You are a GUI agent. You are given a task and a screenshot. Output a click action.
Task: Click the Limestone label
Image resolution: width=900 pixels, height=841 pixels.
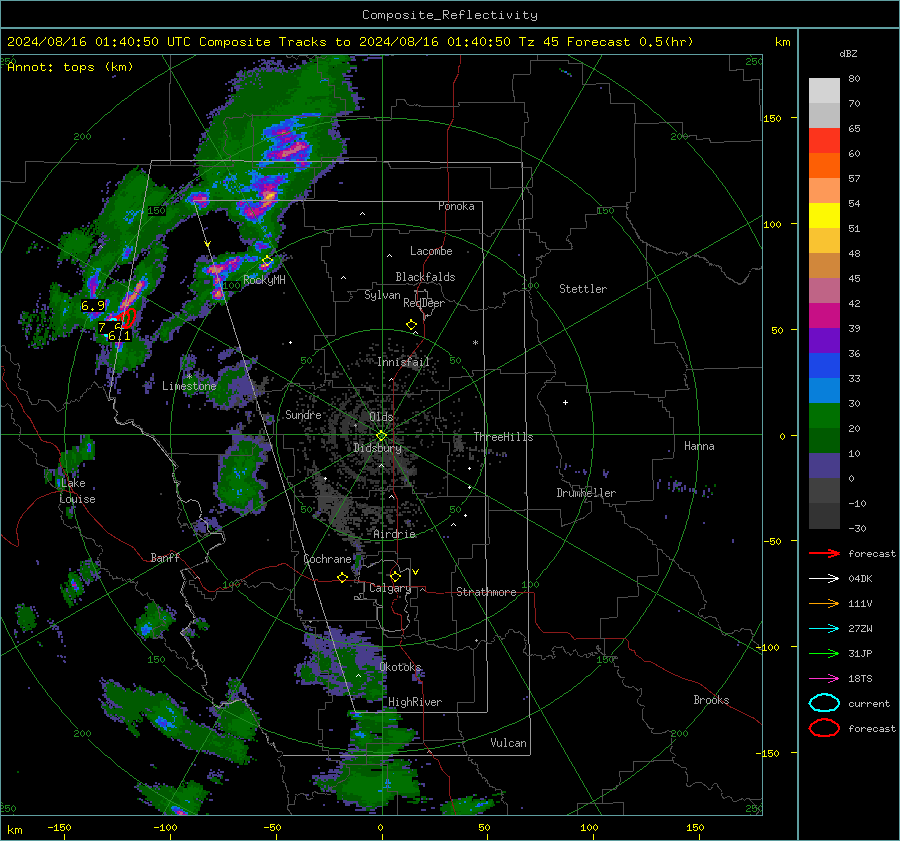click(189, 386)
